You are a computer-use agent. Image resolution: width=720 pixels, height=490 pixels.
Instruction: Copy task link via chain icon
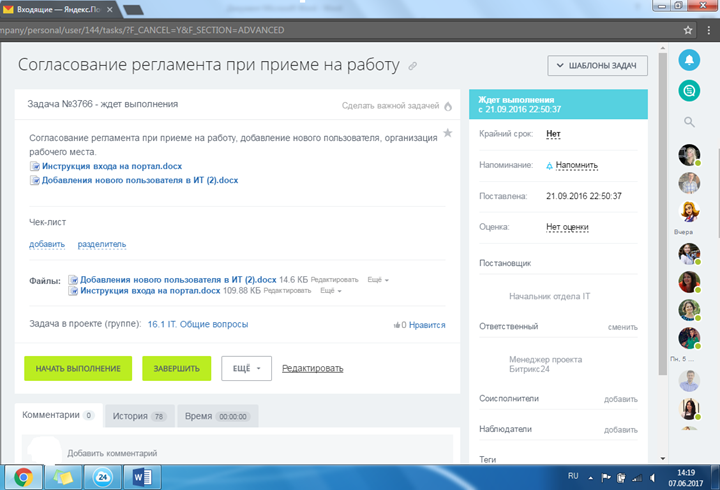point(413,66)
